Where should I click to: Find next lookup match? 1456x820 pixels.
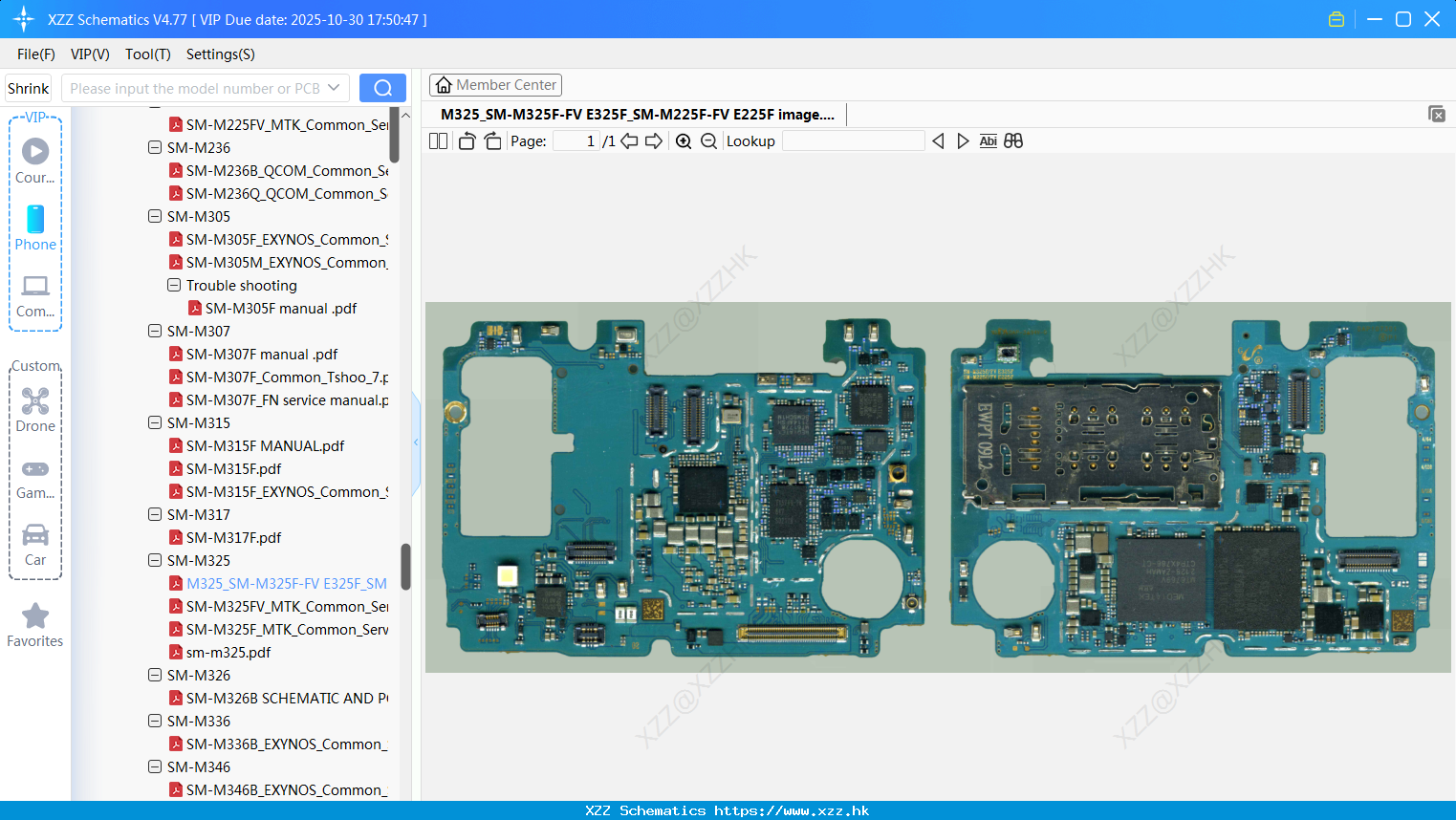tap(963, 141)
